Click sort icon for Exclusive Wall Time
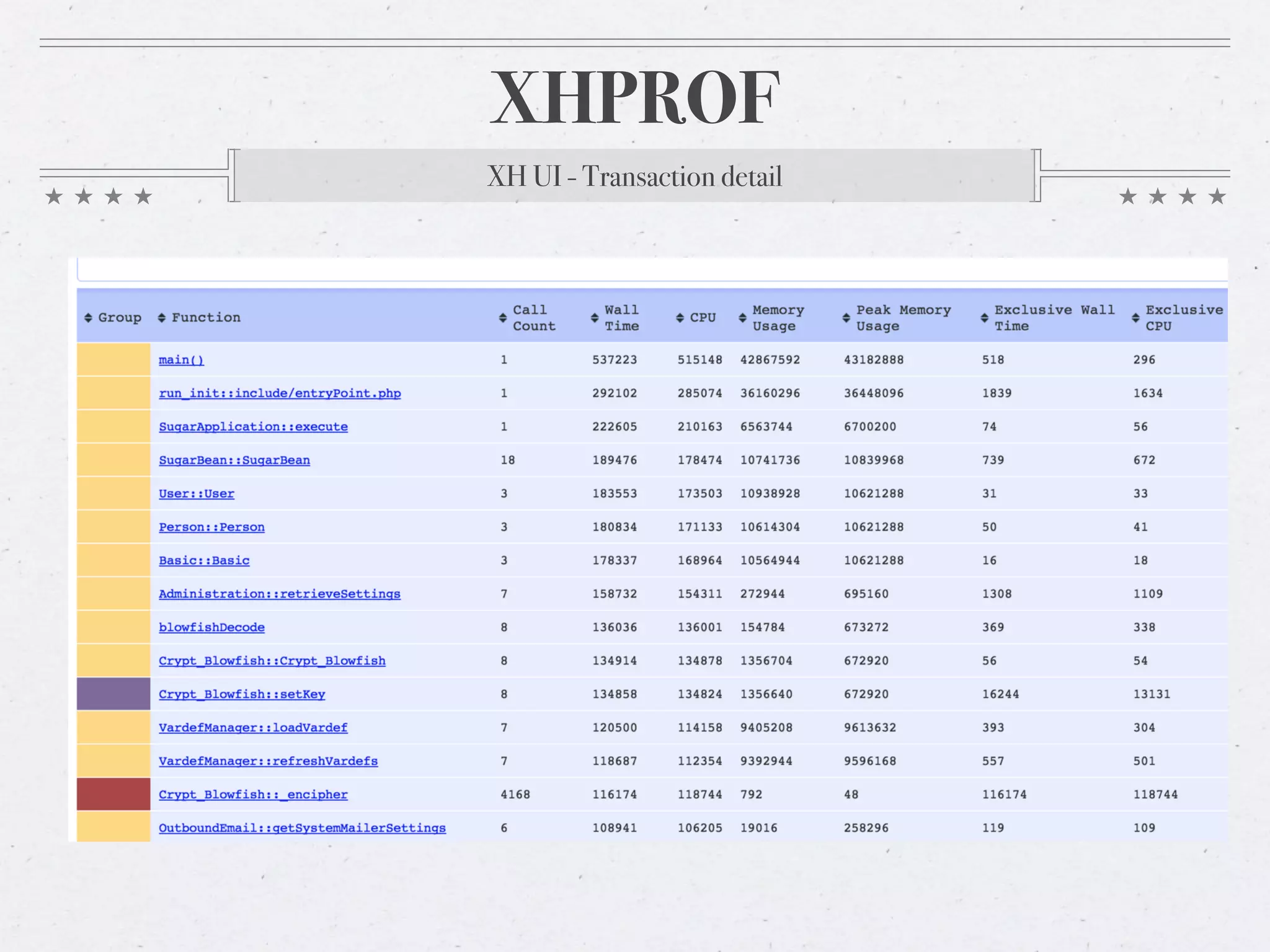1270x952 pixels. [985, 318]
